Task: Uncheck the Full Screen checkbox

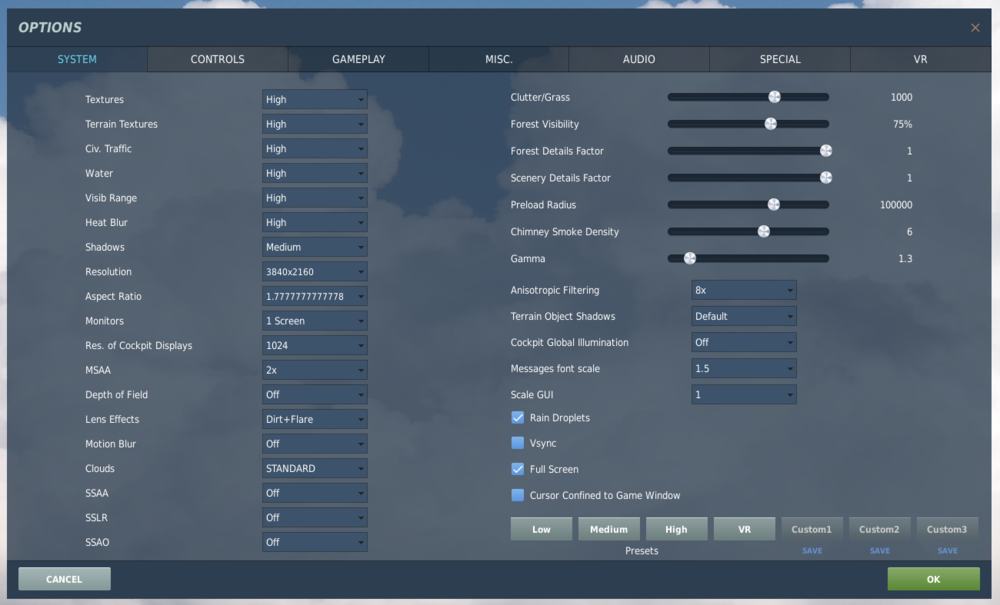Action: coord(517,469)
